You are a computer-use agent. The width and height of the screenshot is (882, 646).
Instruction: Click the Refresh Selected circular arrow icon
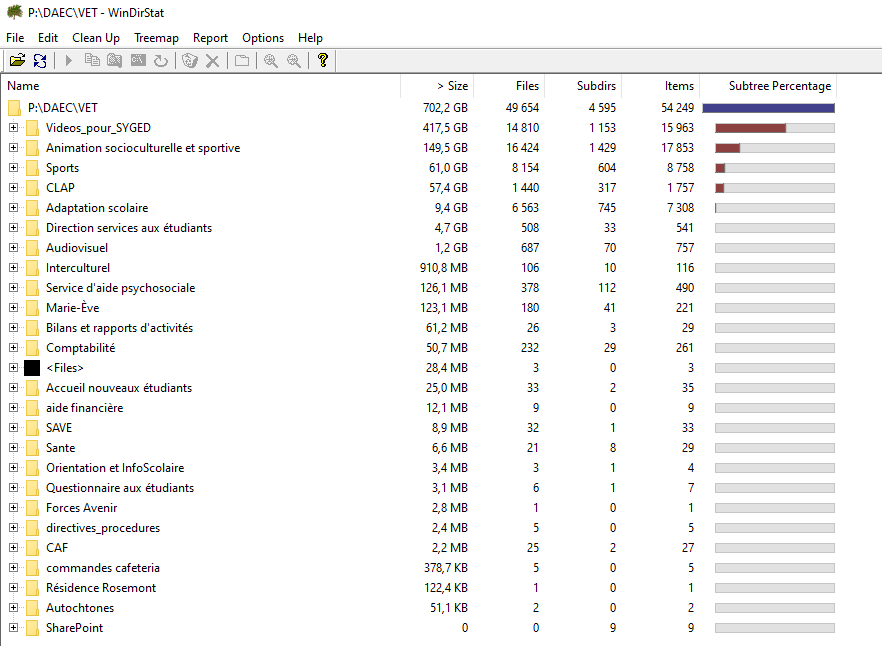point(161,61)
